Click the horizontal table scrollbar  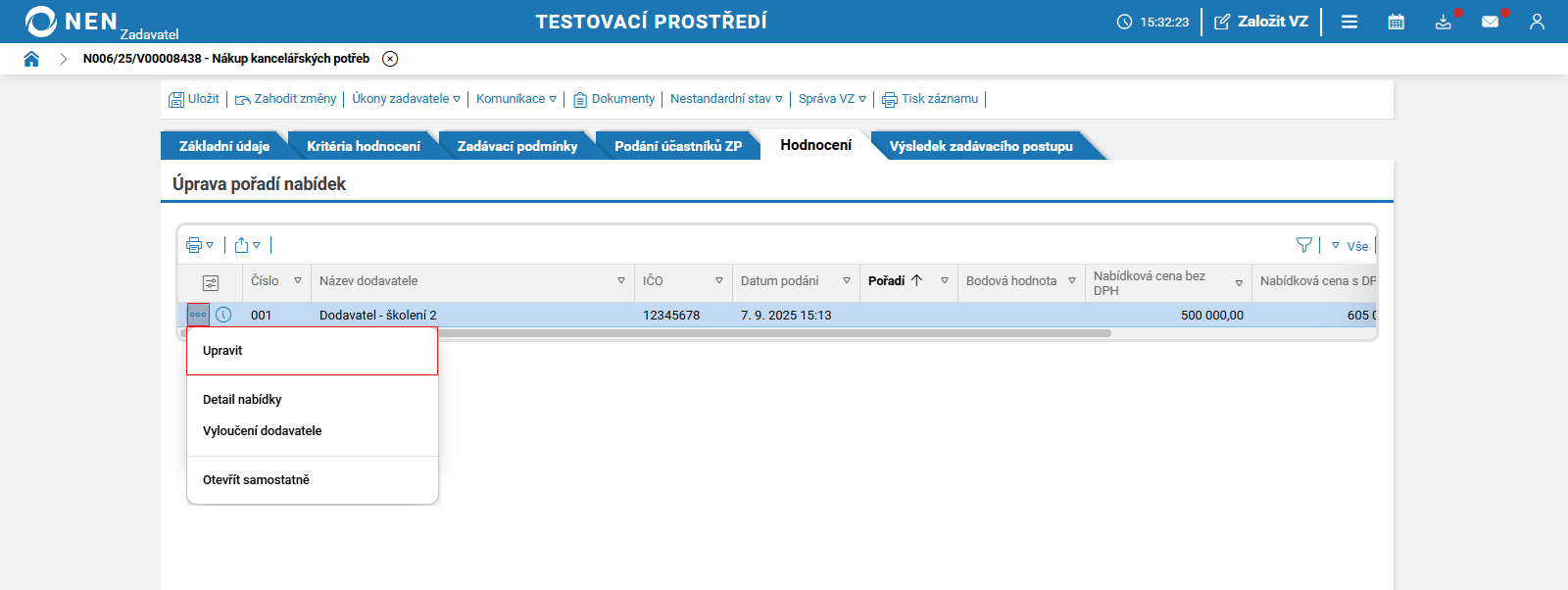(x=645, y=333)
